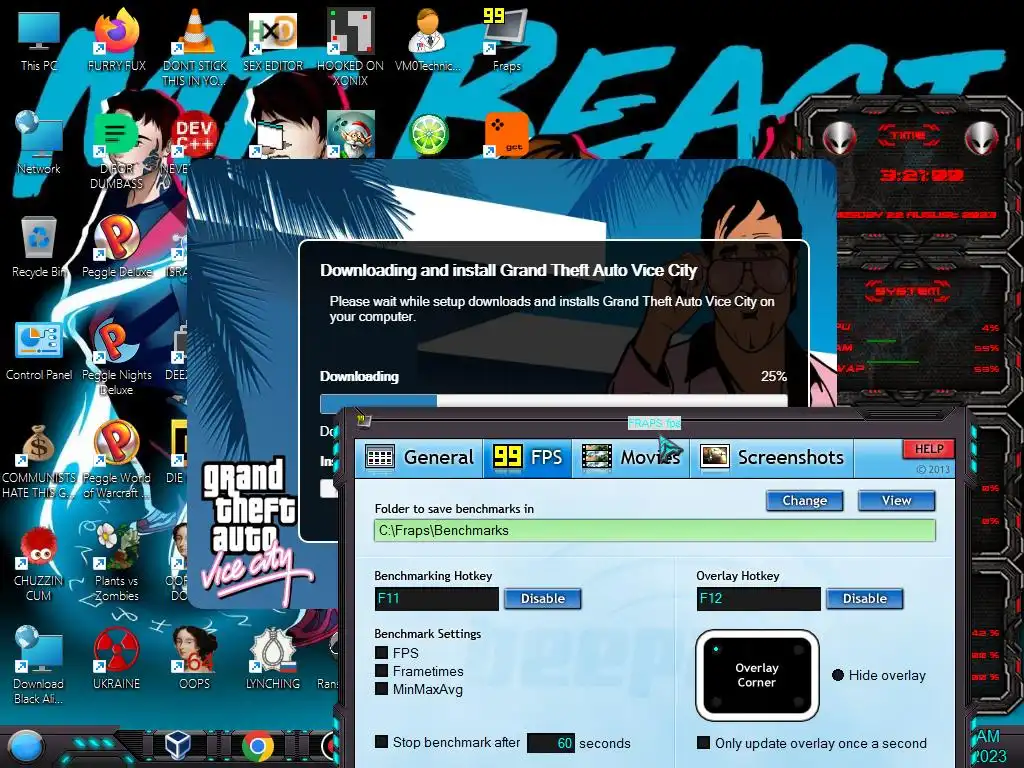Open the Dev C++ desktop shortcut
Screen dimensions: 1024x768
click(194, 136)
